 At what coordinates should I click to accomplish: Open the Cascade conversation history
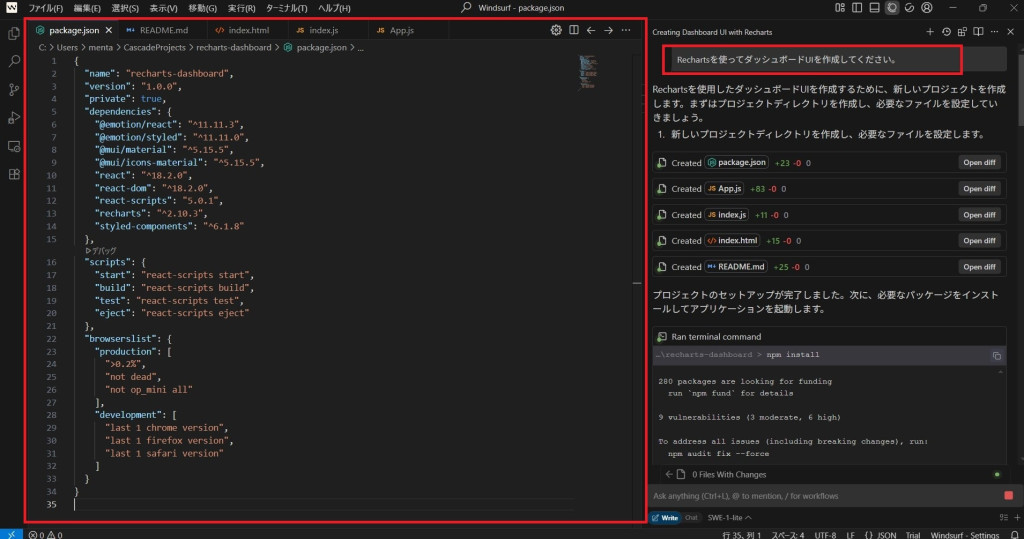click(x=946, y=31)
